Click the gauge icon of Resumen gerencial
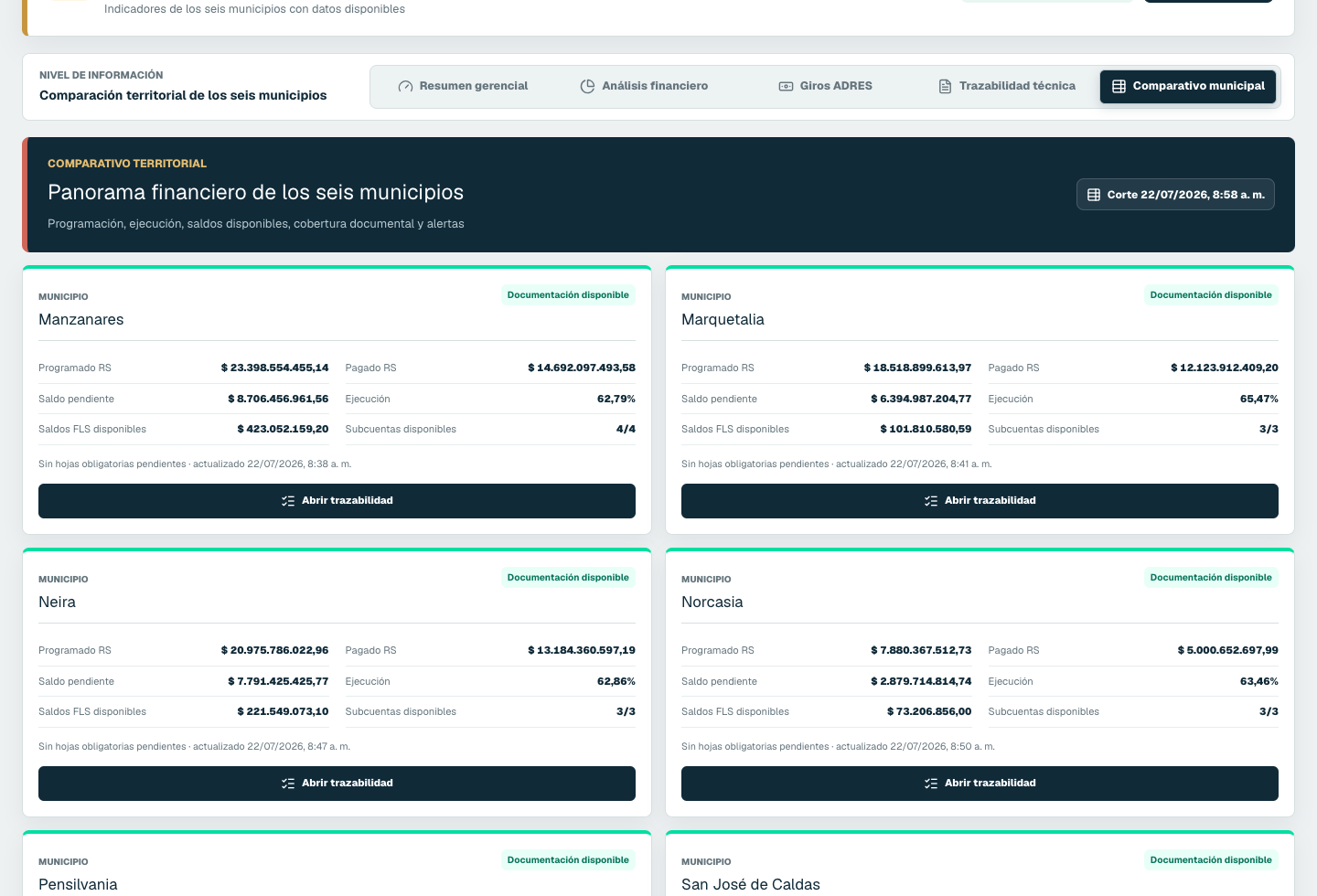 click(405, 86)
